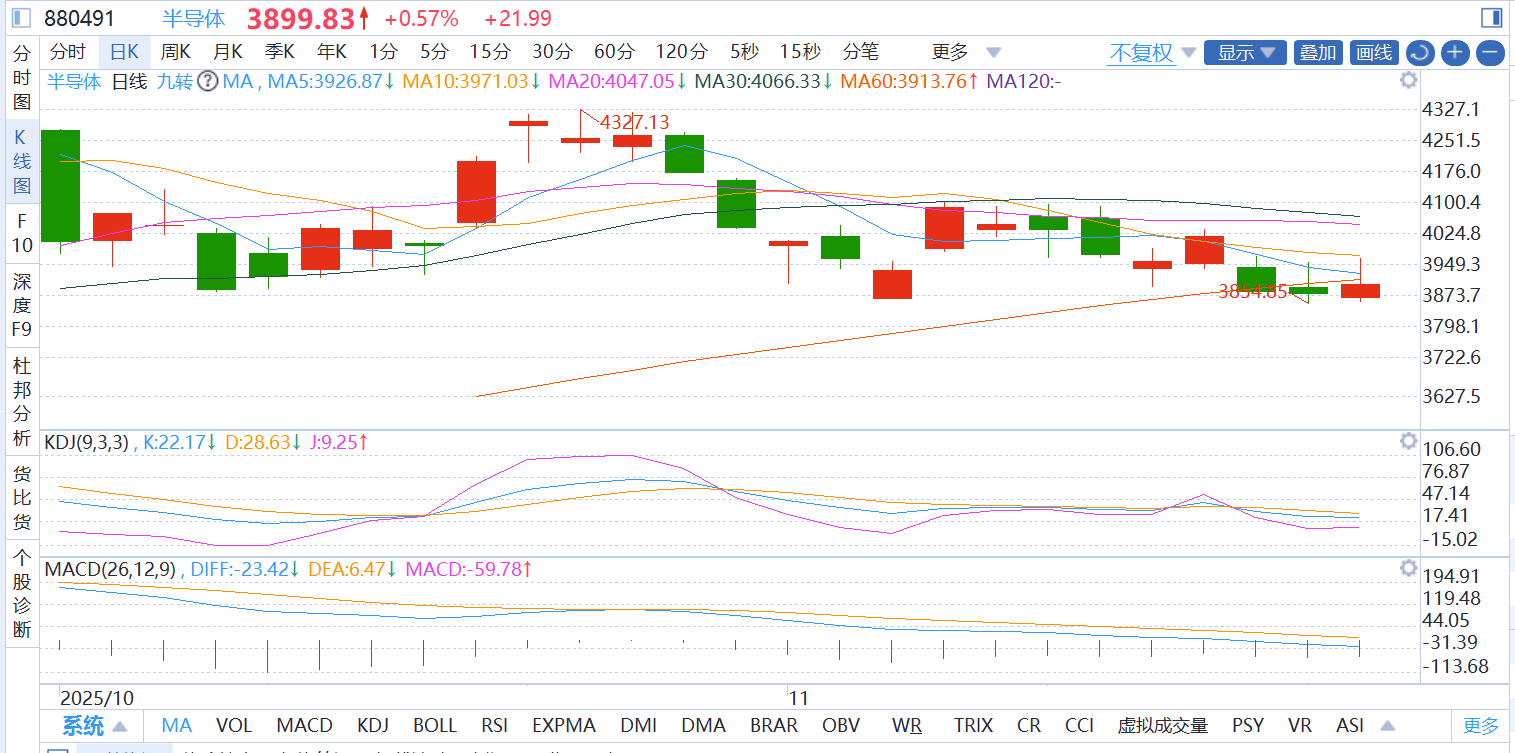Image resolution: width=1515 pixels, height=753 pixels.
Task: Select DMI indicator
Action: (638, 726)
